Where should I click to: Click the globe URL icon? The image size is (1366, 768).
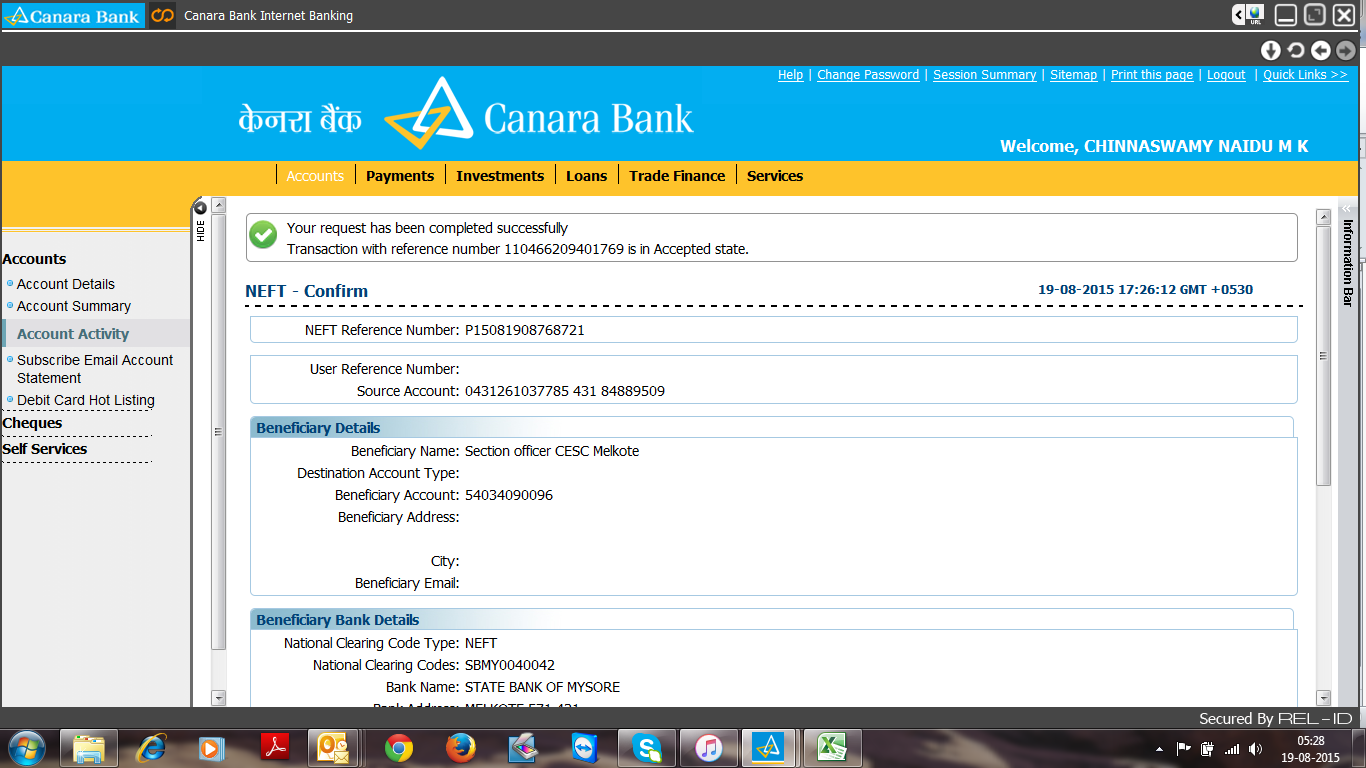1255,15
